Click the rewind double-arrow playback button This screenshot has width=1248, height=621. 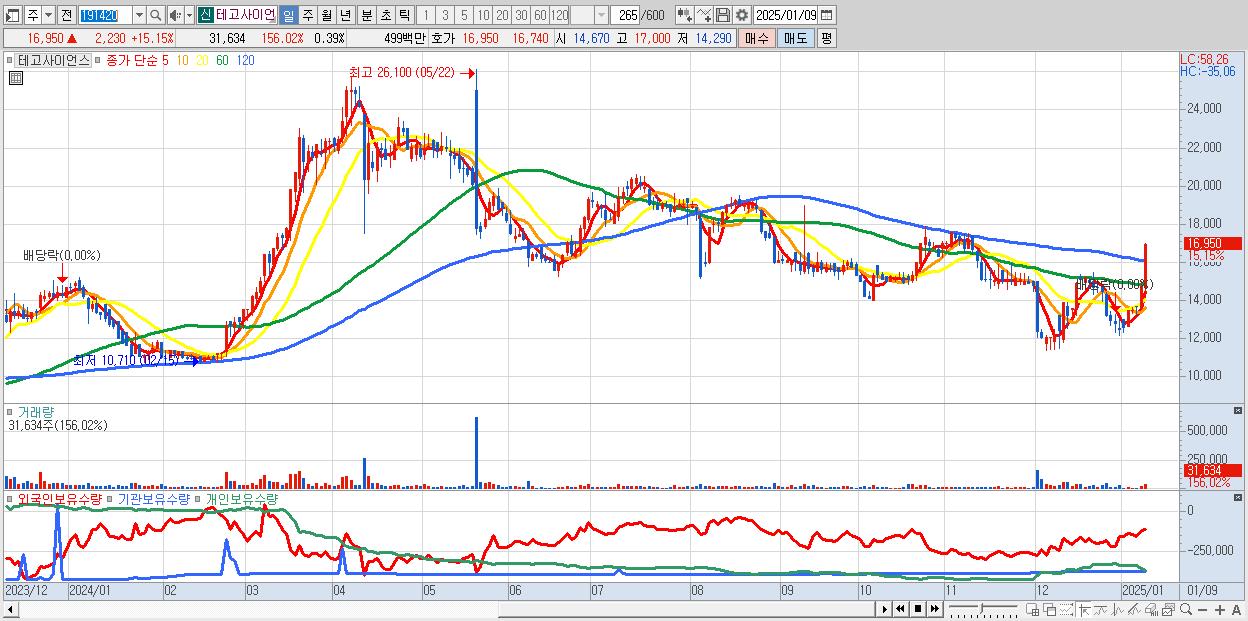tap(900, 609)
